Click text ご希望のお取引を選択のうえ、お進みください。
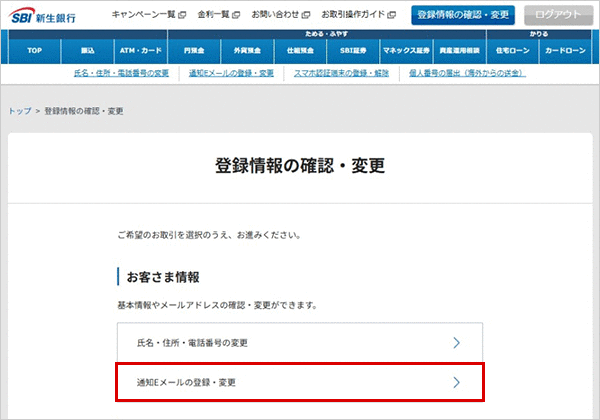The image size is (600, 420). (x=209, y=235)
